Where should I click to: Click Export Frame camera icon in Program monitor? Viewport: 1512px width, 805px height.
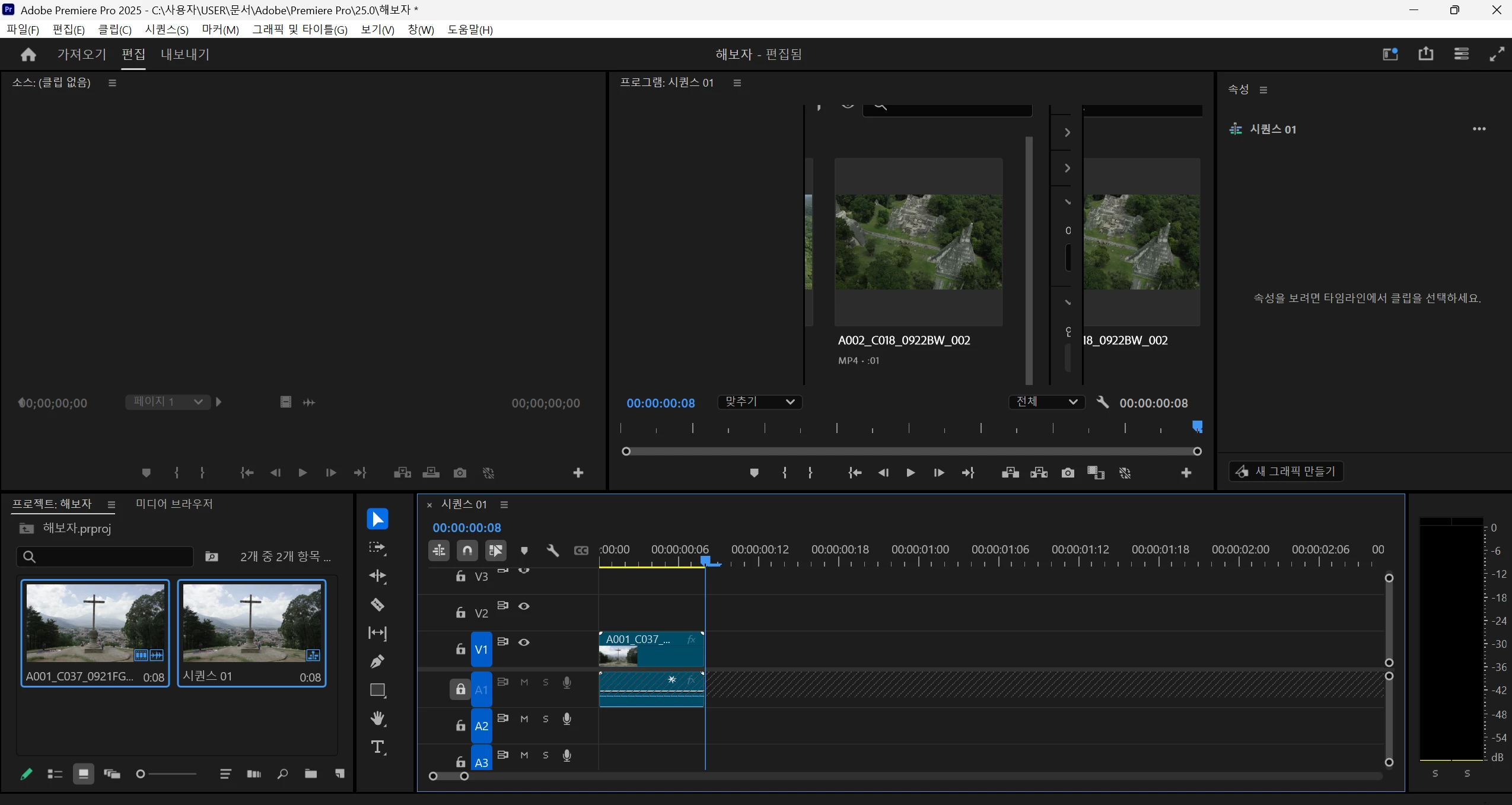[1068, 473]
